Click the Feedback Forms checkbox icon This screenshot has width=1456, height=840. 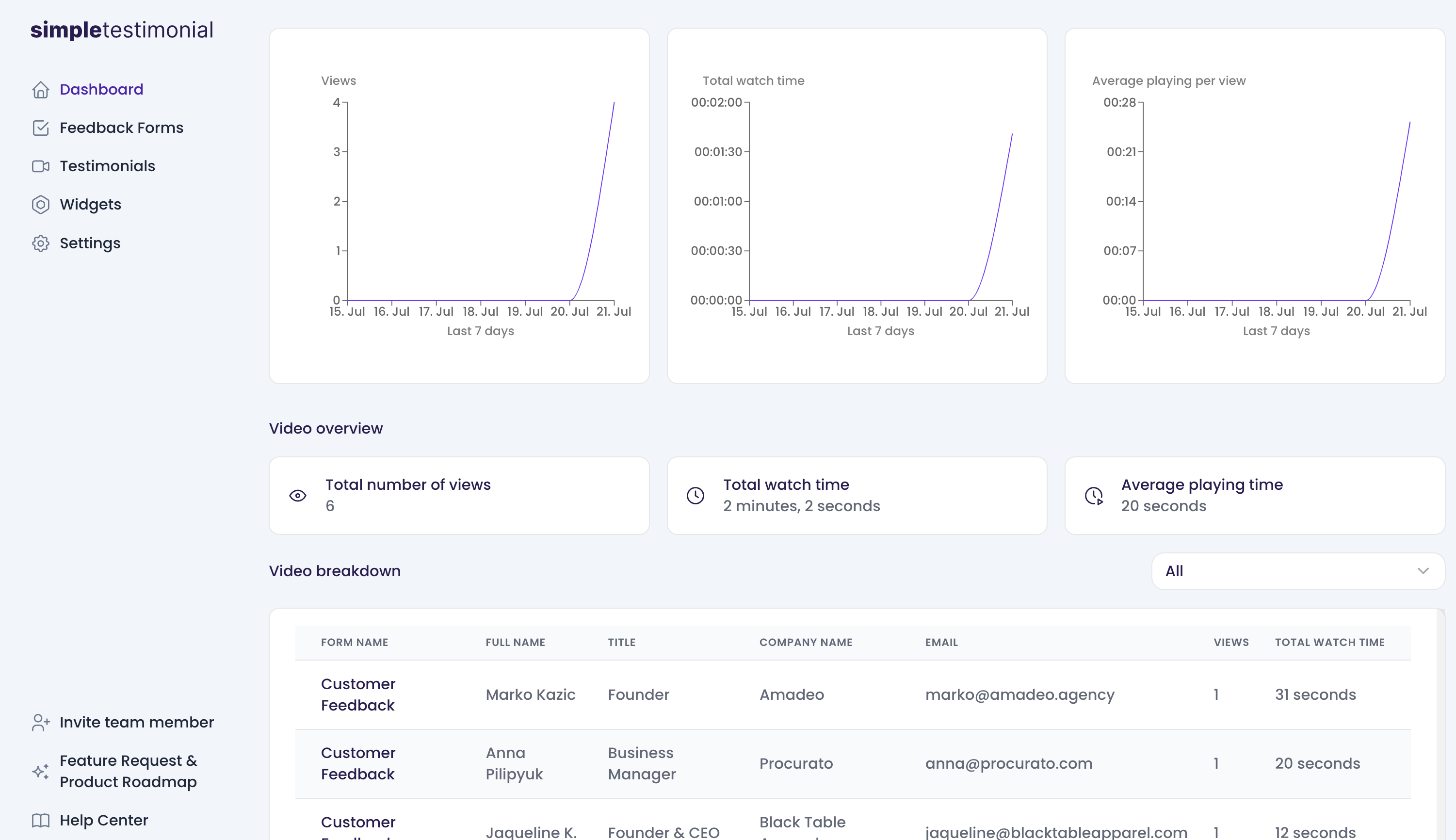coord(40,128)
